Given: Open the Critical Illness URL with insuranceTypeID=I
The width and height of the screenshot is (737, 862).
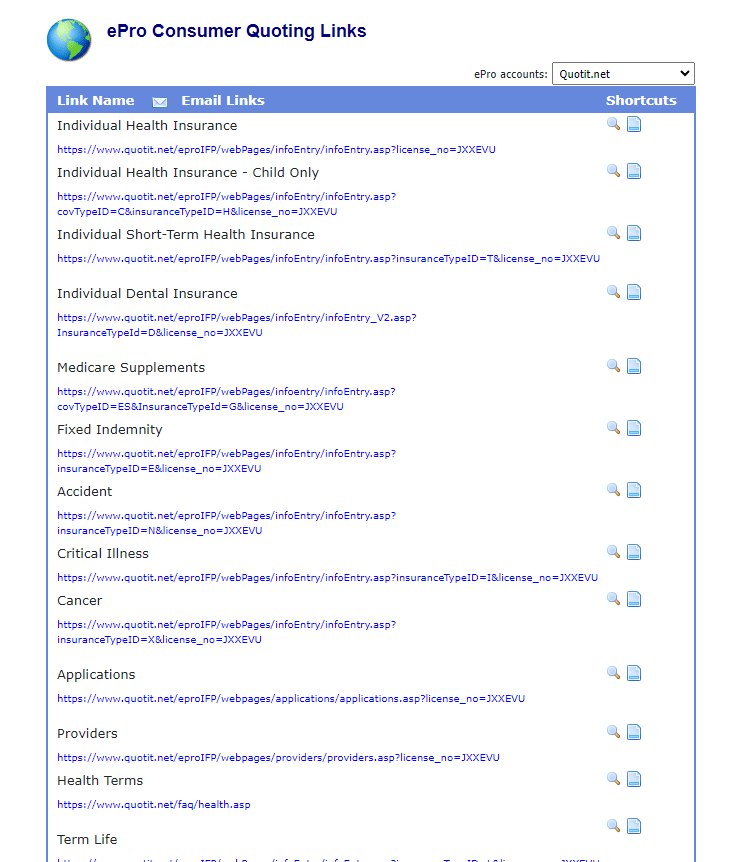Looking at the screenshot, I should [328, 578].
